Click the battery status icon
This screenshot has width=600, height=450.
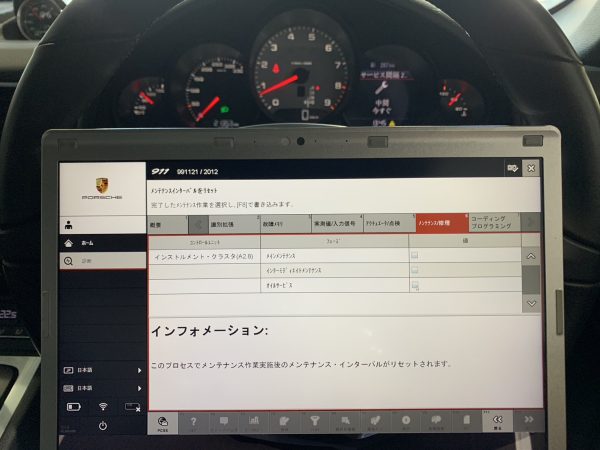click(73, 407)
